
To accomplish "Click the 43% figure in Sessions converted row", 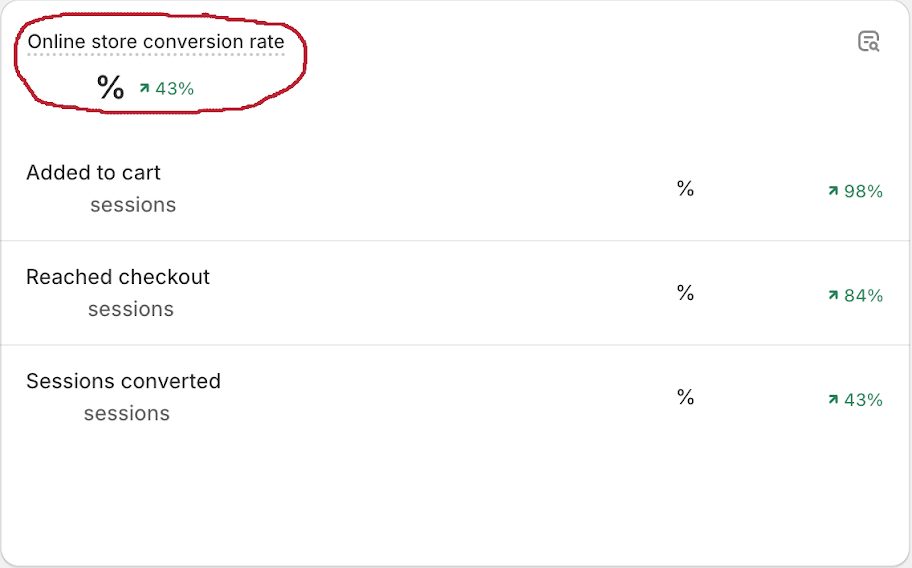I will (x=863, y=400).
